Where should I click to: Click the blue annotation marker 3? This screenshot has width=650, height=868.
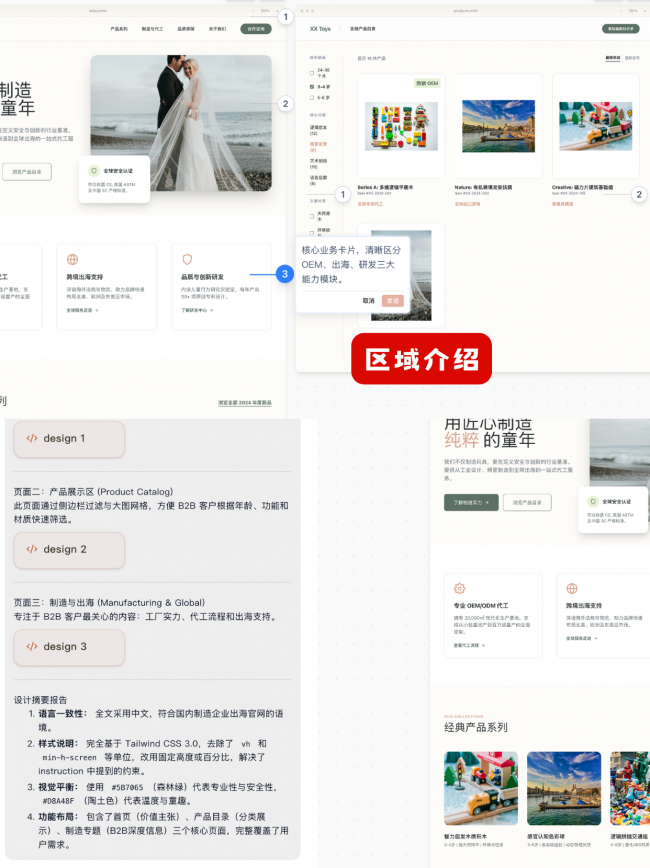point(285,274)
